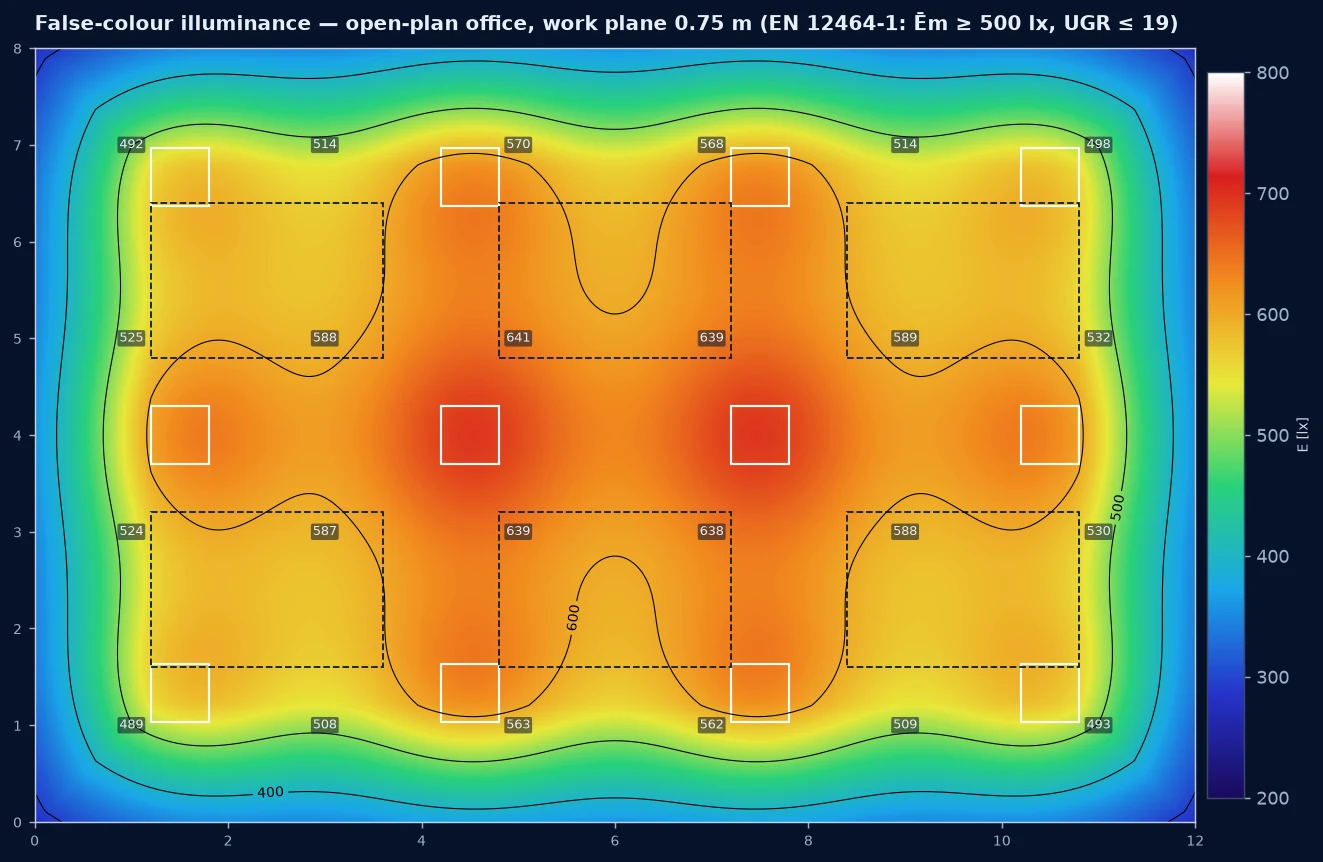This screenshot has height=862, width=1323.
Task: Click the 530 illuminance value label
Action: (1098, 531)
